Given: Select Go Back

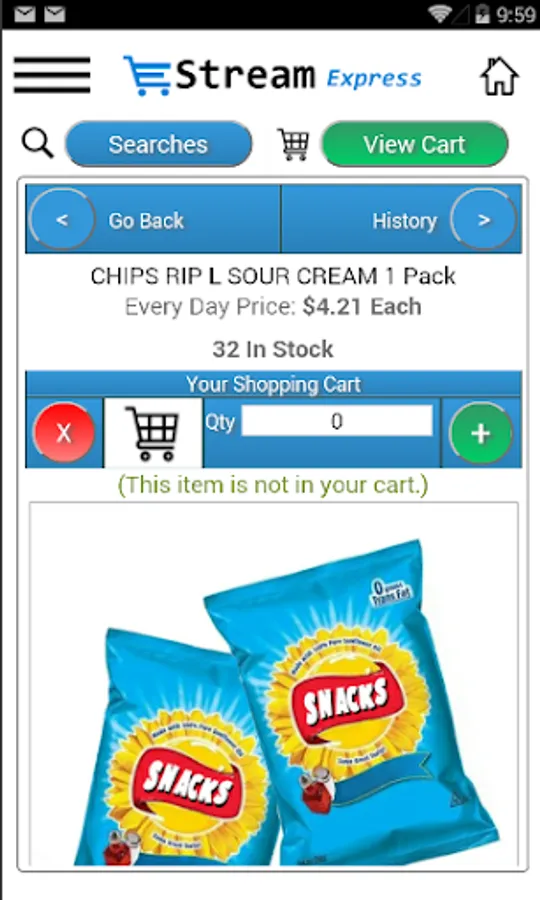Looking at the screenshot, I should tap(146, 220).
